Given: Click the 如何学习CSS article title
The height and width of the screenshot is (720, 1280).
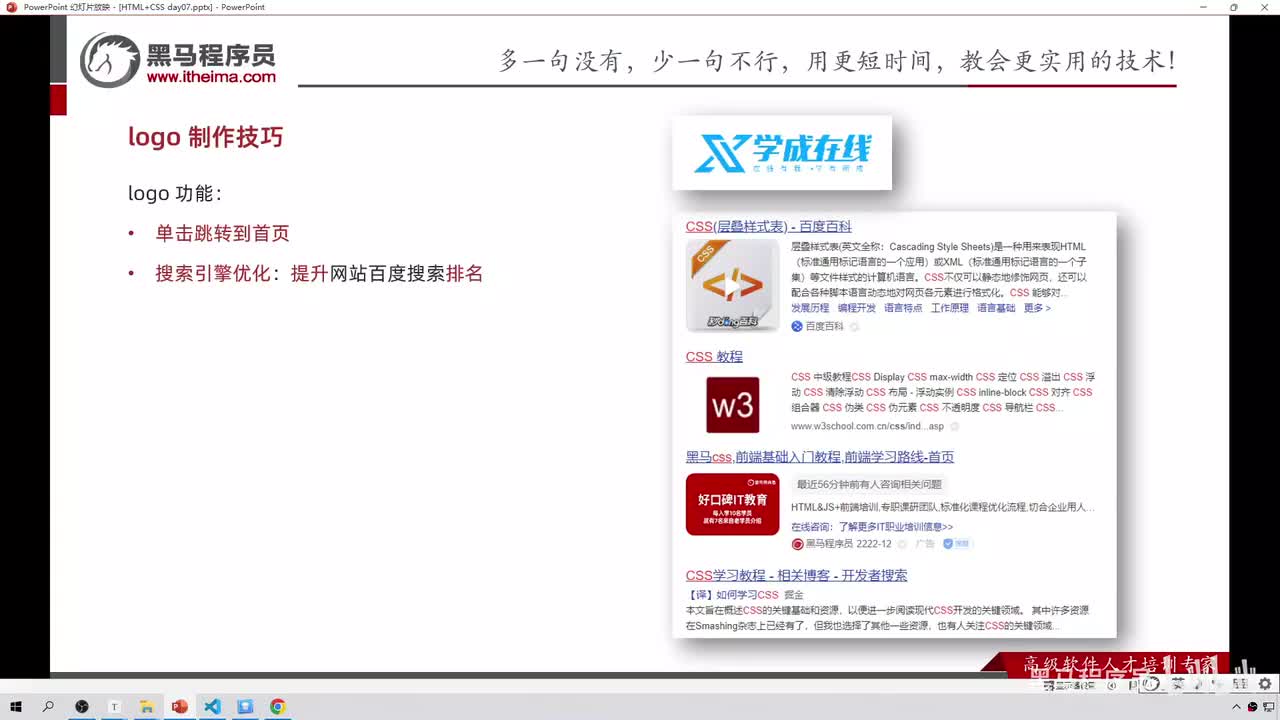Looking at the screenshot, I should [734, 594].
